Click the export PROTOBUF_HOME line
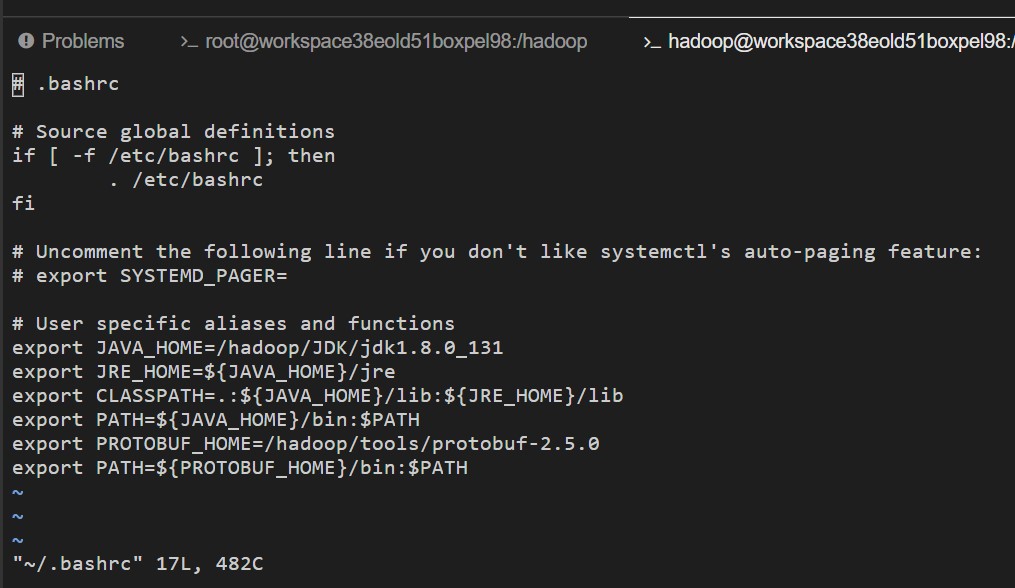1015x588 pixels. click(306, 444)
